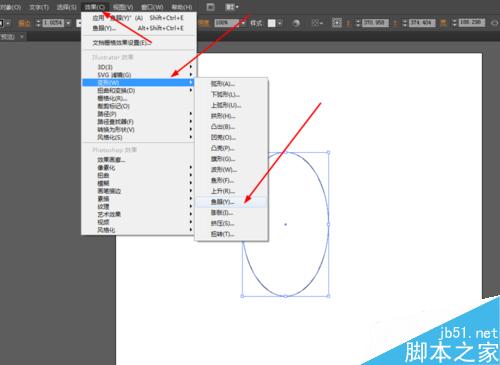
Task: Expand the 3D(3) submenu
Action: pyautogui.click(x=138, y=67)
